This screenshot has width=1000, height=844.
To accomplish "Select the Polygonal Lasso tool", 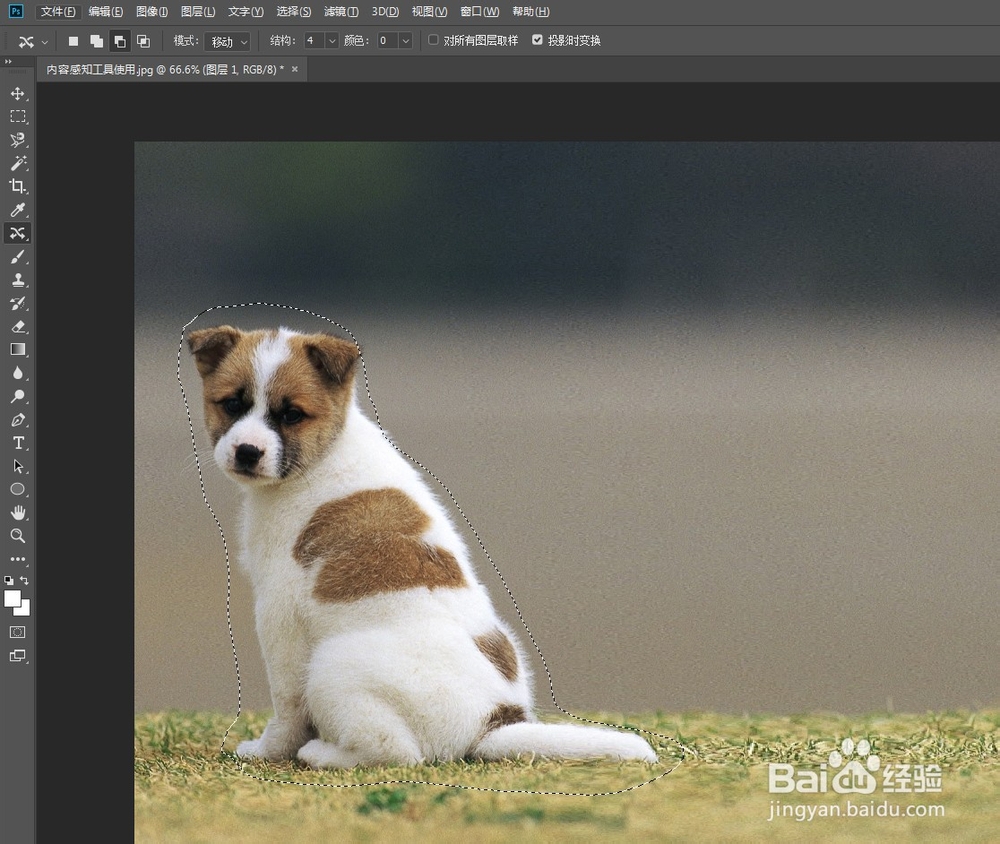I will [18, 140].
